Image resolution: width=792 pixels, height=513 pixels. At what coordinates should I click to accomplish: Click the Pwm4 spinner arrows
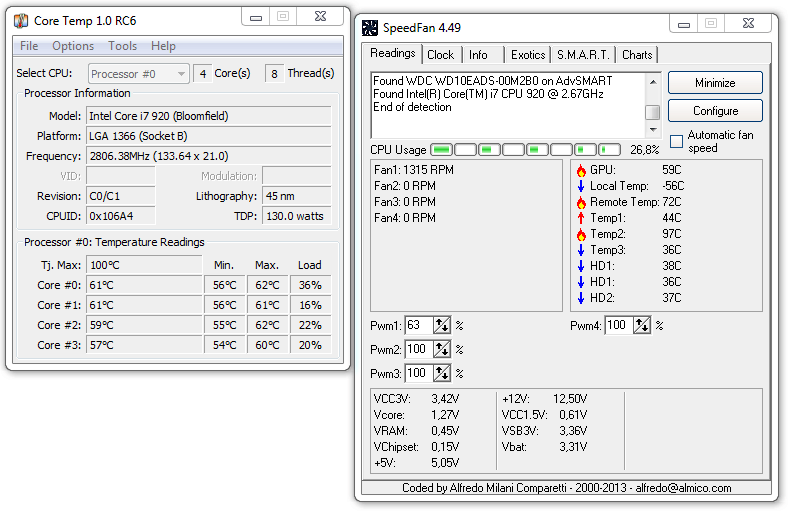point(642,325)
